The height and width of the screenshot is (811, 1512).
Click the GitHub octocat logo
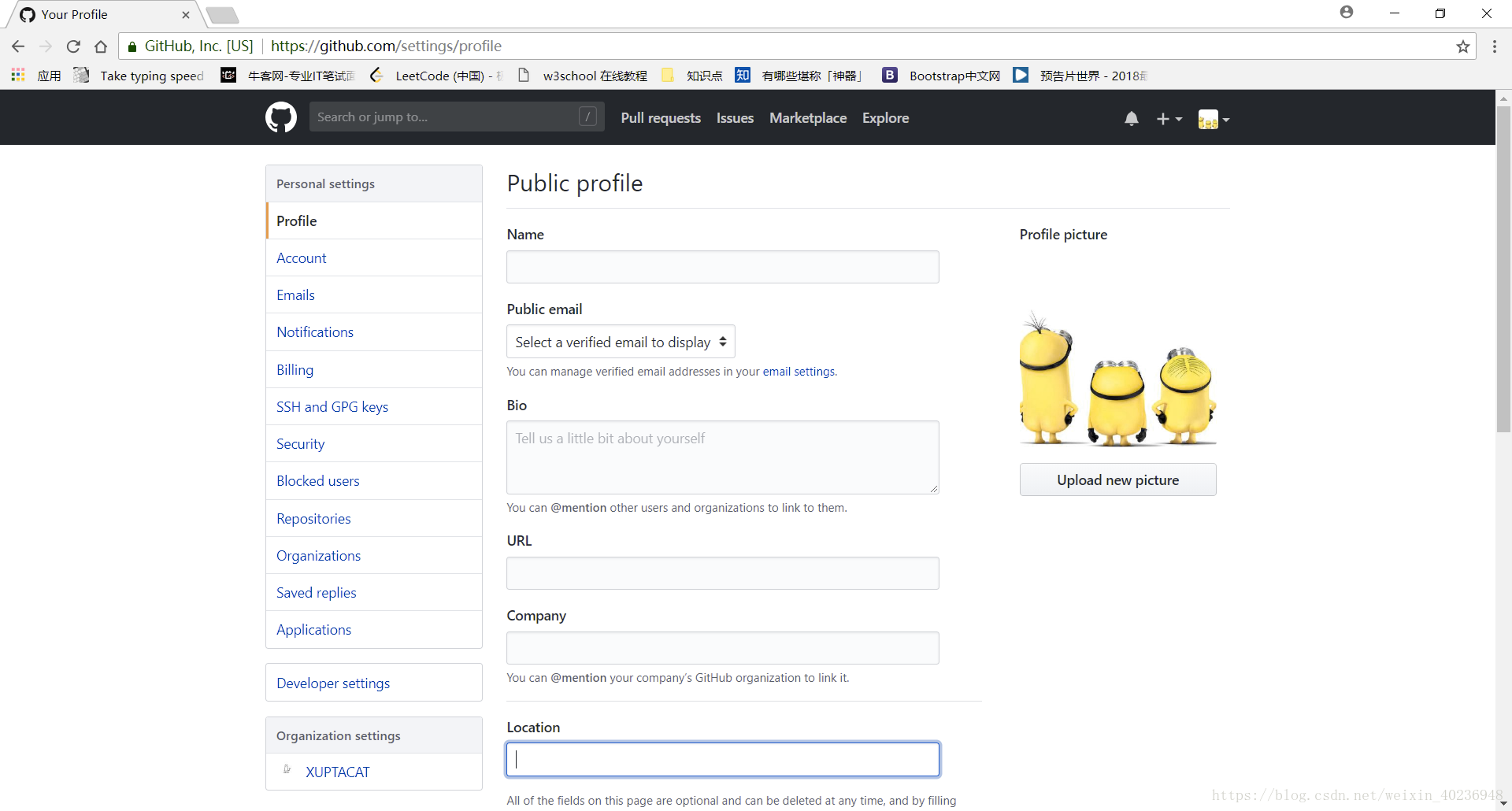click(281, 117)
